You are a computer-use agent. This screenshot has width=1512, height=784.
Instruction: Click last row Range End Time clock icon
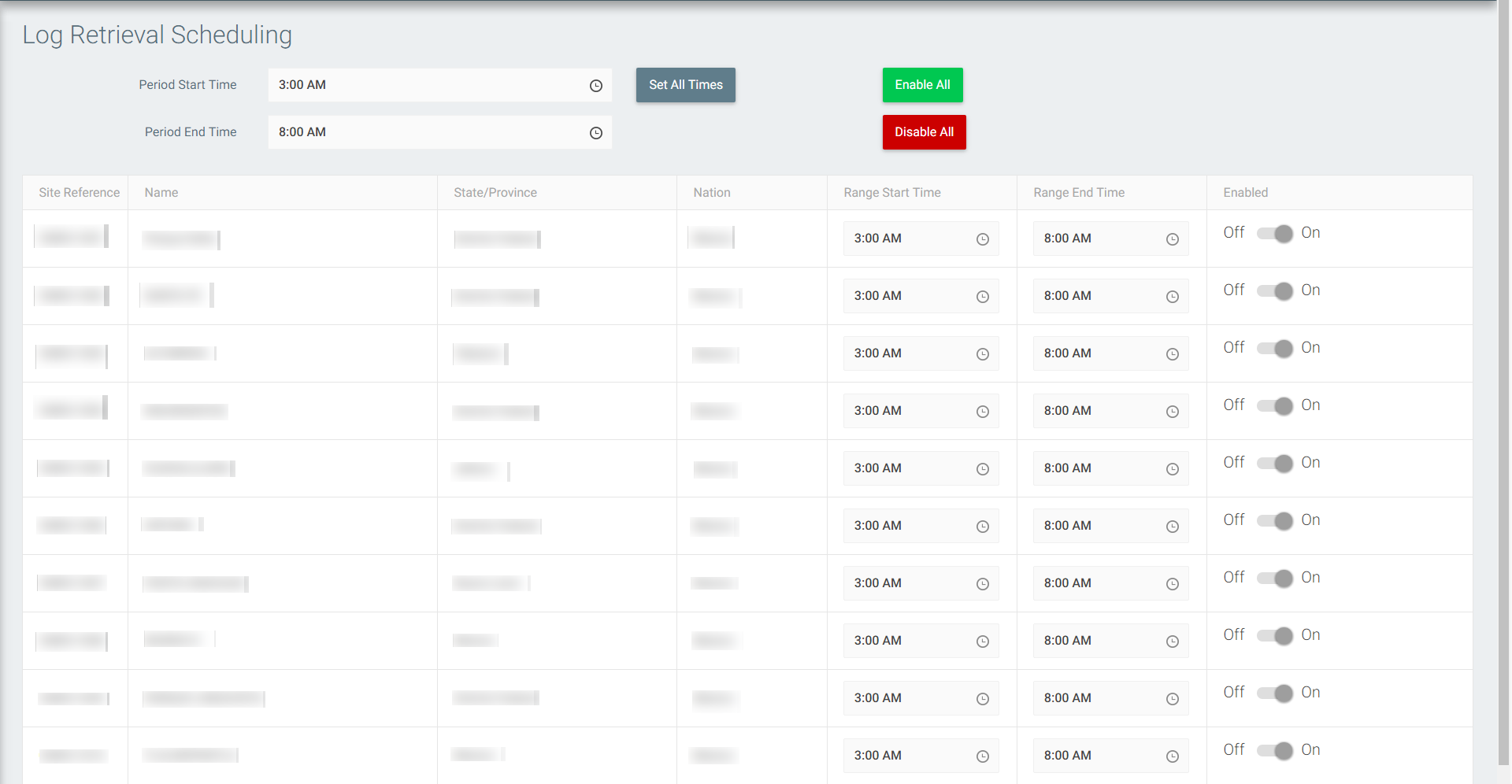coord(1172,756)
